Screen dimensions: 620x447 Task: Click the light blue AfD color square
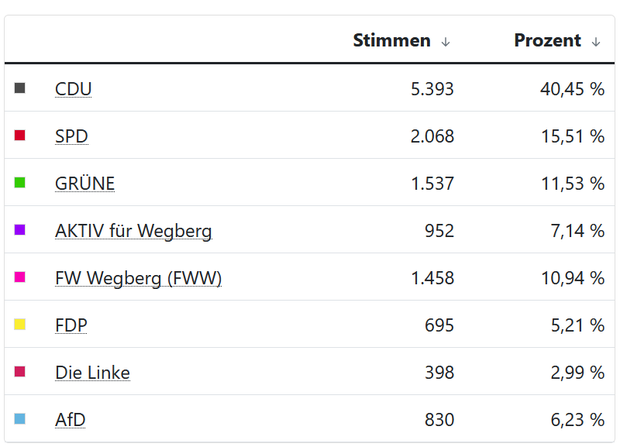coord(20,419)
